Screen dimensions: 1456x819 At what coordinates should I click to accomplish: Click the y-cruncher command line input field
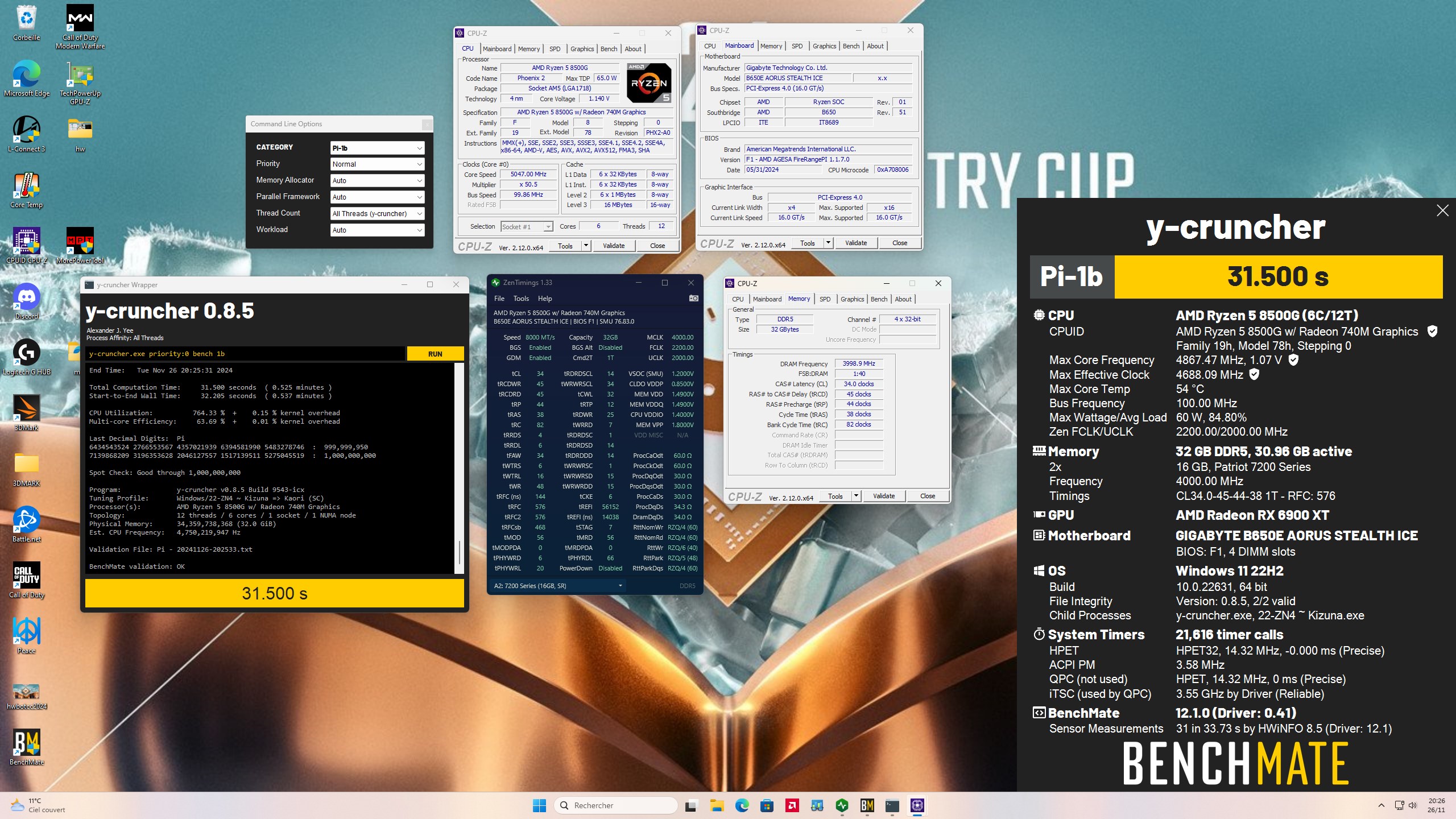pyautogui.click(x=245, y=354)
